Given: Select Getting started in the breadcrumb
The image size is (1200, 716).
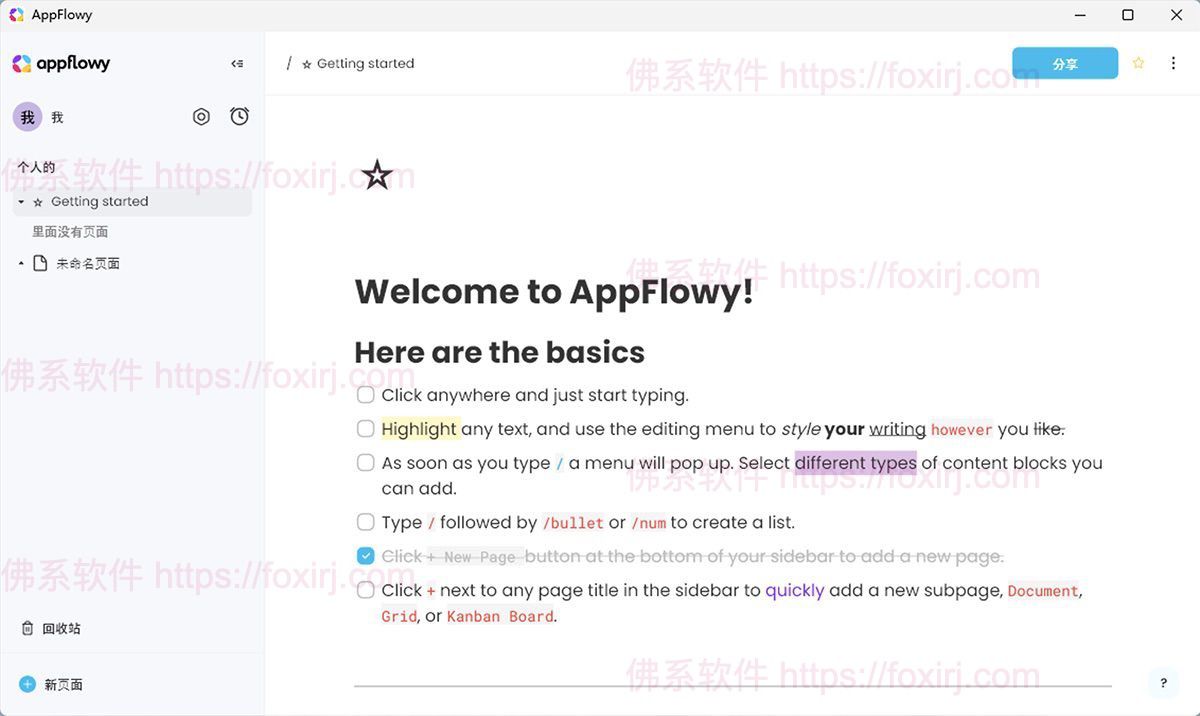Looking at the screenshot, I should pyautogui.click(x=364, y=63).
